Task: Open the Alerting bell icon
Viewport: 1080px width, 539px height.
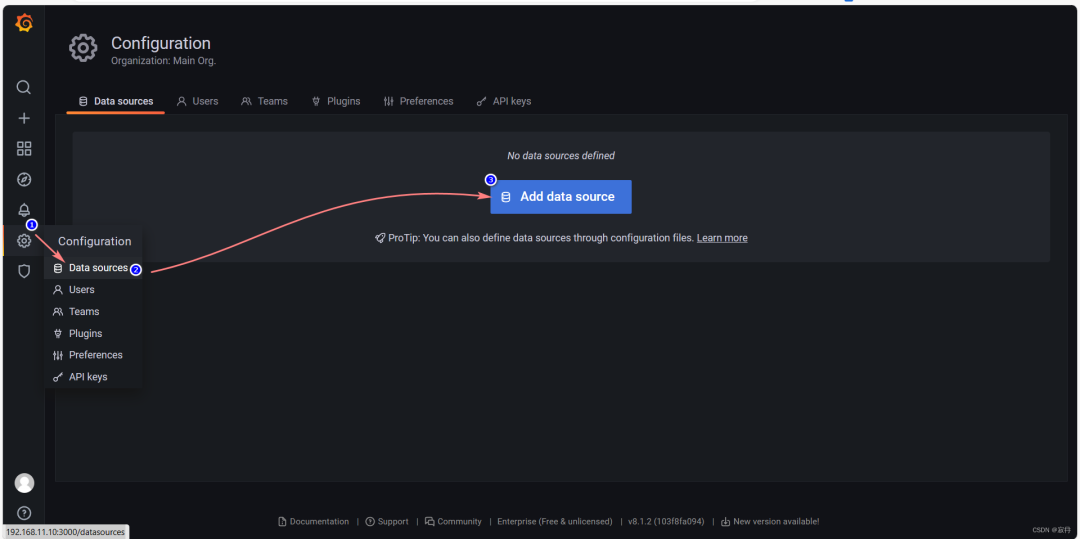Action: [x=24, y=211]
